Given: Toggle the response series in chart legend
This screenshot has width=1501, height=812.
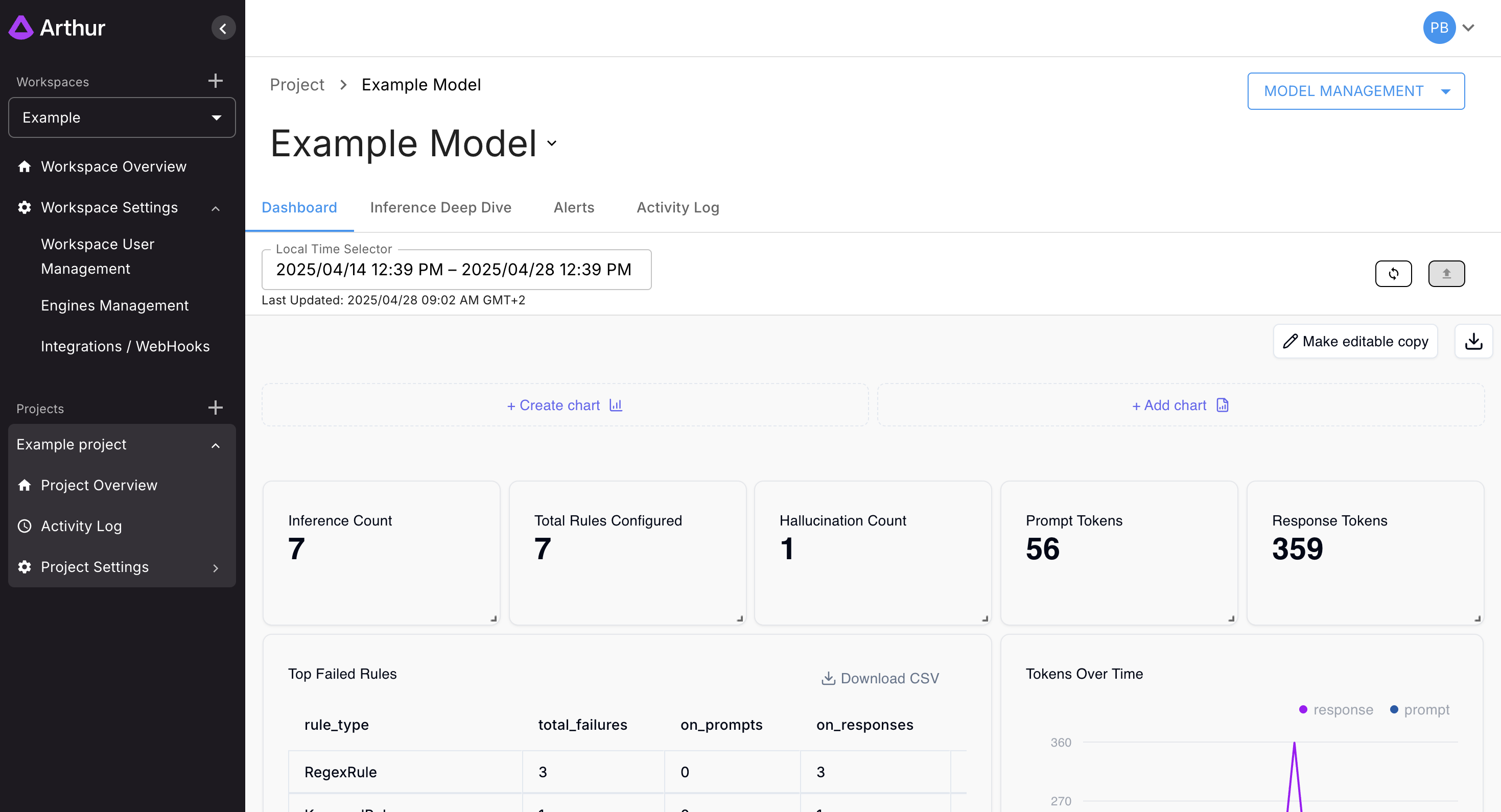Looking at the screenshot, I should (1335, 709).
